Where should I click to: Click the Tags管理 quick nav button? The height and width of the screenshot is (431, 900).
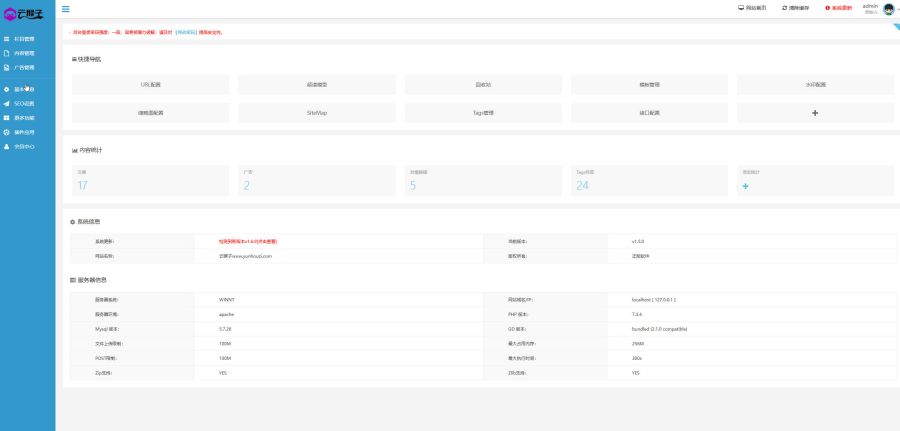coord(483,113)
